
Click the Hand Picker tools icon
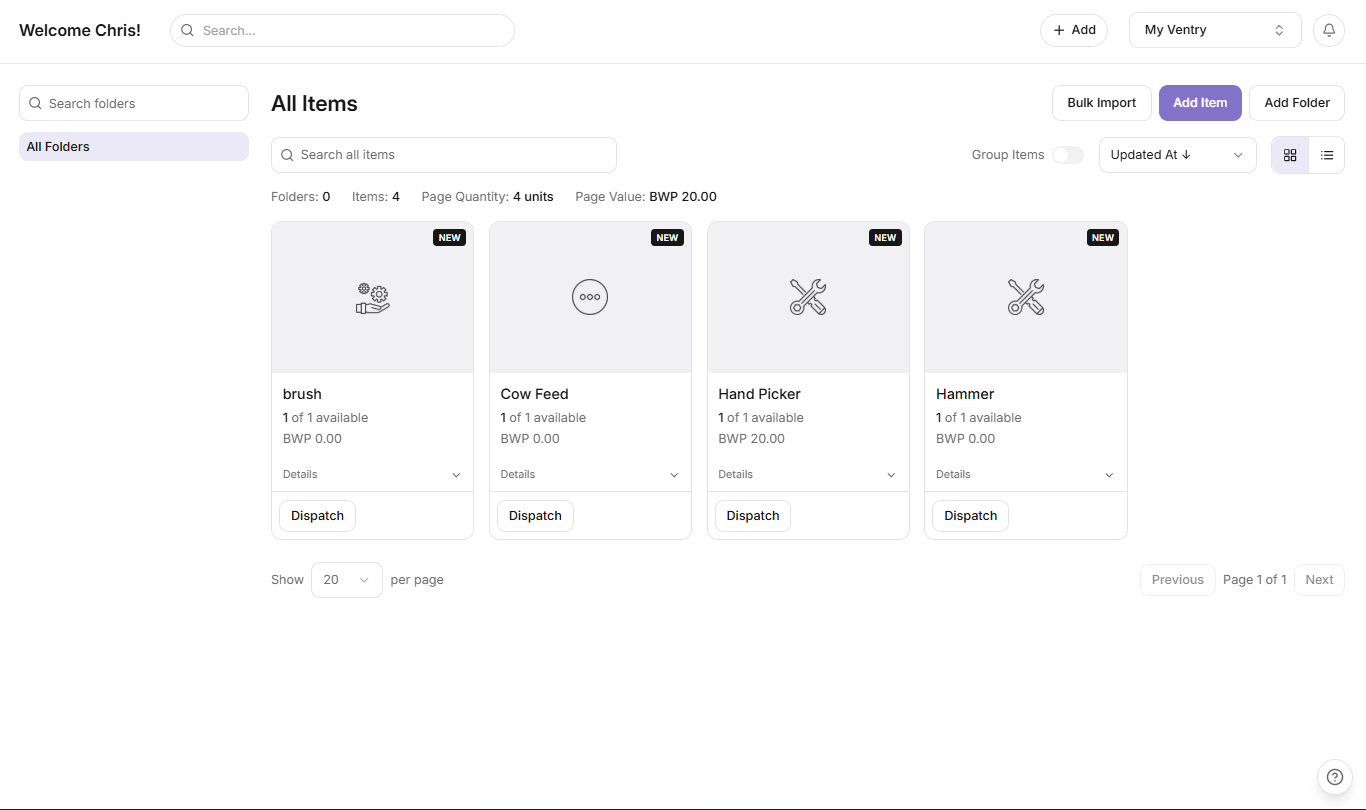[808, 297]
